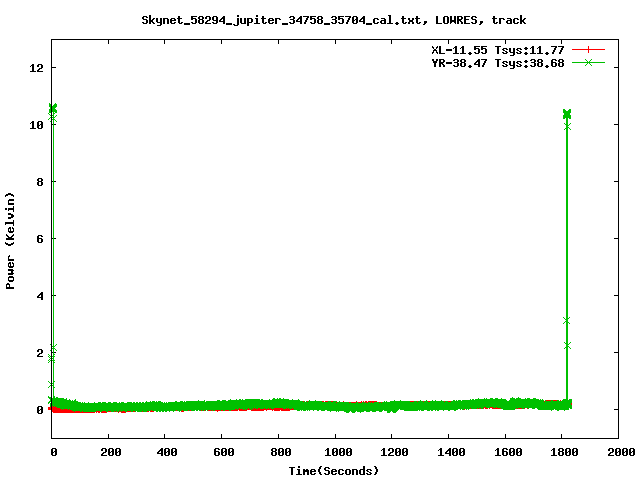The height and width of the screenshot is (480, 640).
Task: Click the x-axis tick label 1000
Action: click(338, 452)
